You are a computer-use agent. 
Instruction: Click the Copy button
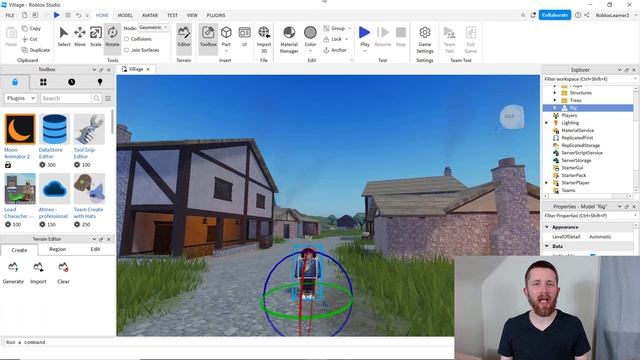(x=31, y=29)
